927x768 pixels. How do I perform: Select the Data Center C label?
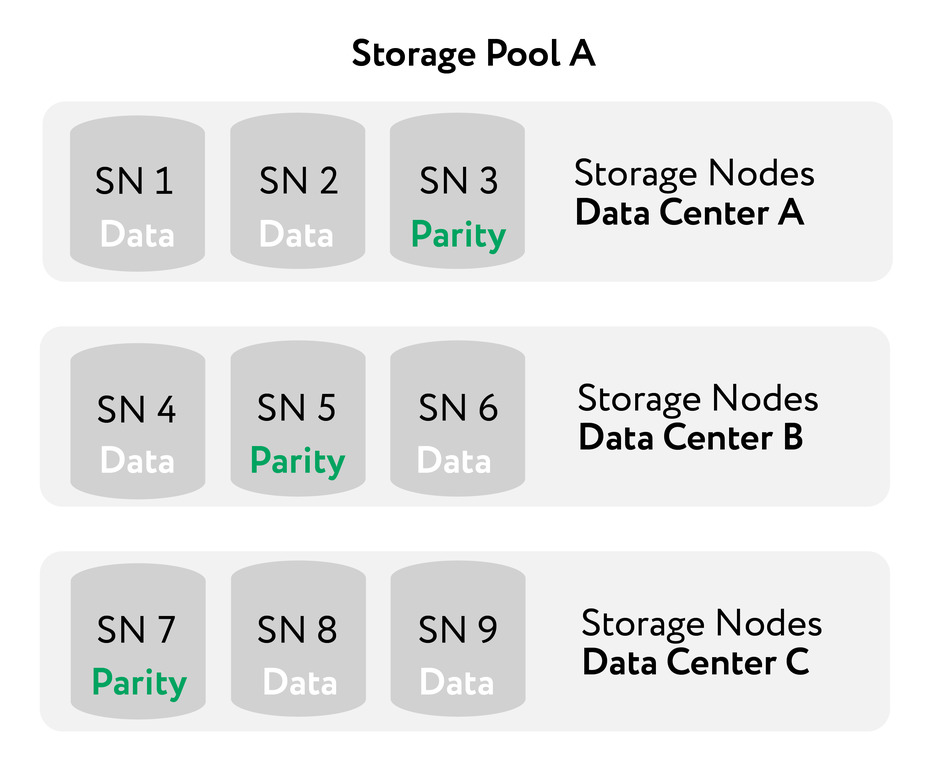(696, 662)
